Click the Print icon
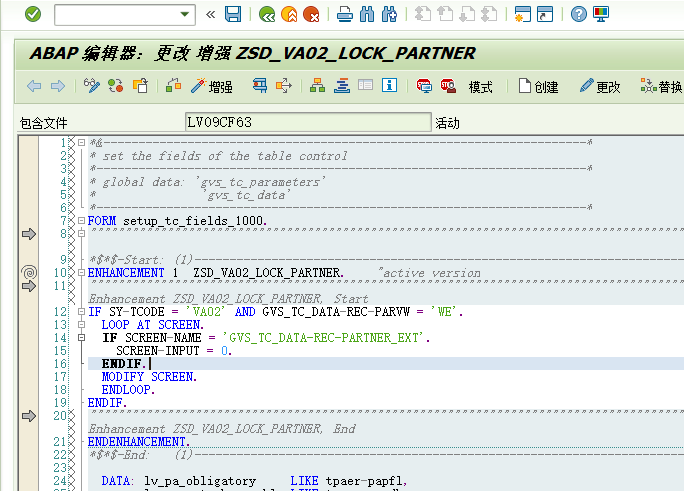 pos(345,14)
